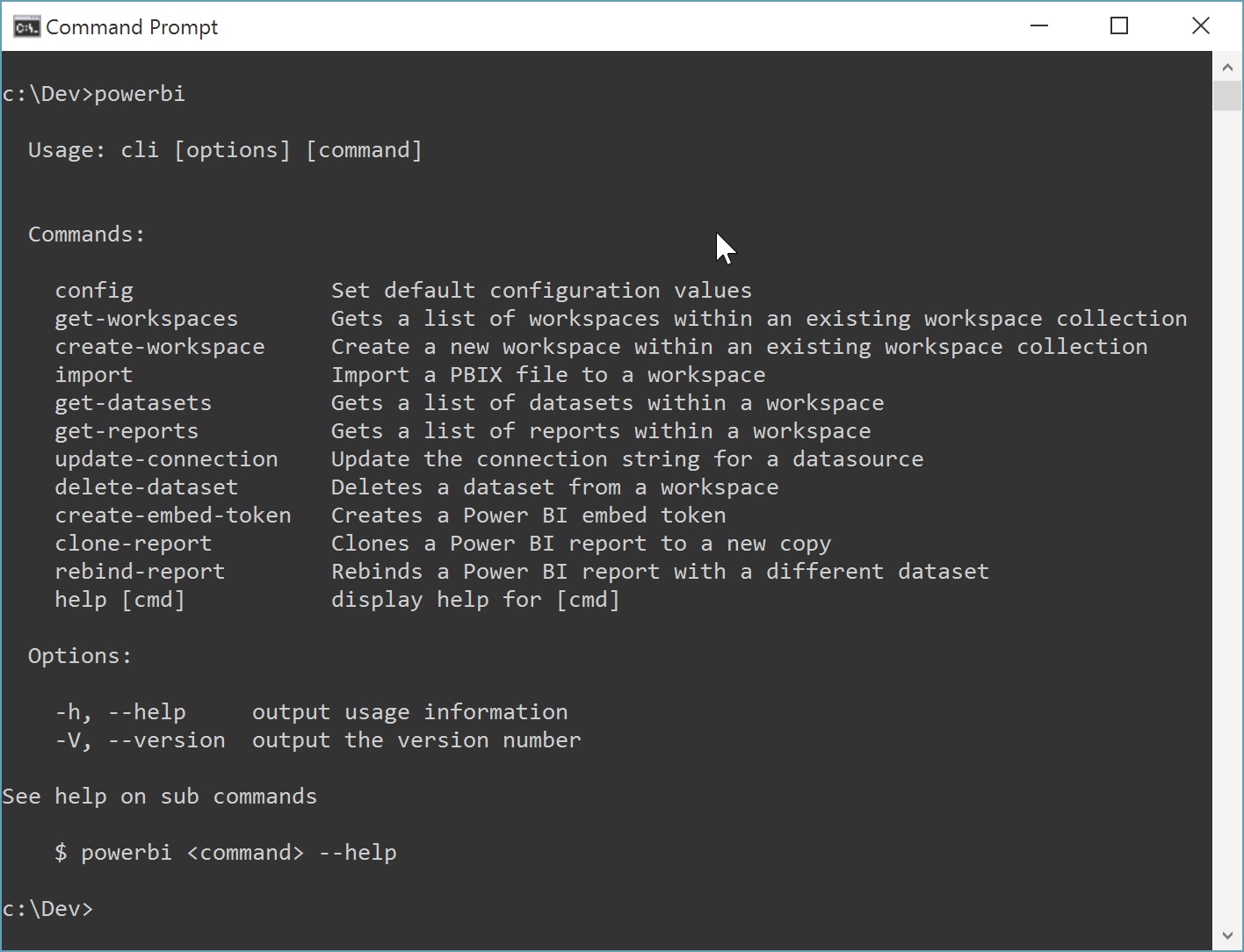Image resolution: width=1244 pixels, height=952 pixels.
Task: Click the 'delete-dataset' command name
Action: pyautogui.click(x=147, y=487)
